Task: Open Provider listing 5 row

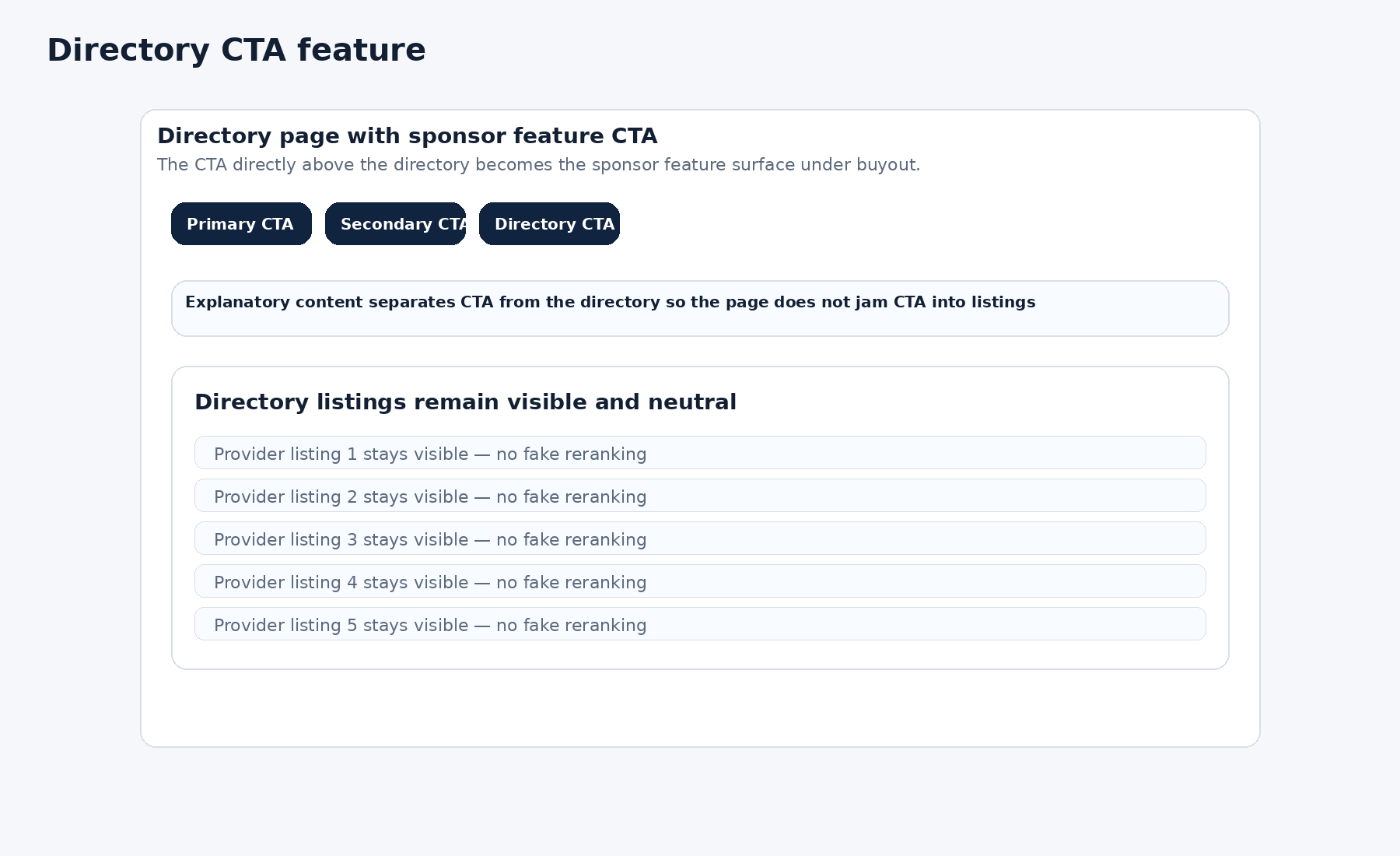Action: 700,624
